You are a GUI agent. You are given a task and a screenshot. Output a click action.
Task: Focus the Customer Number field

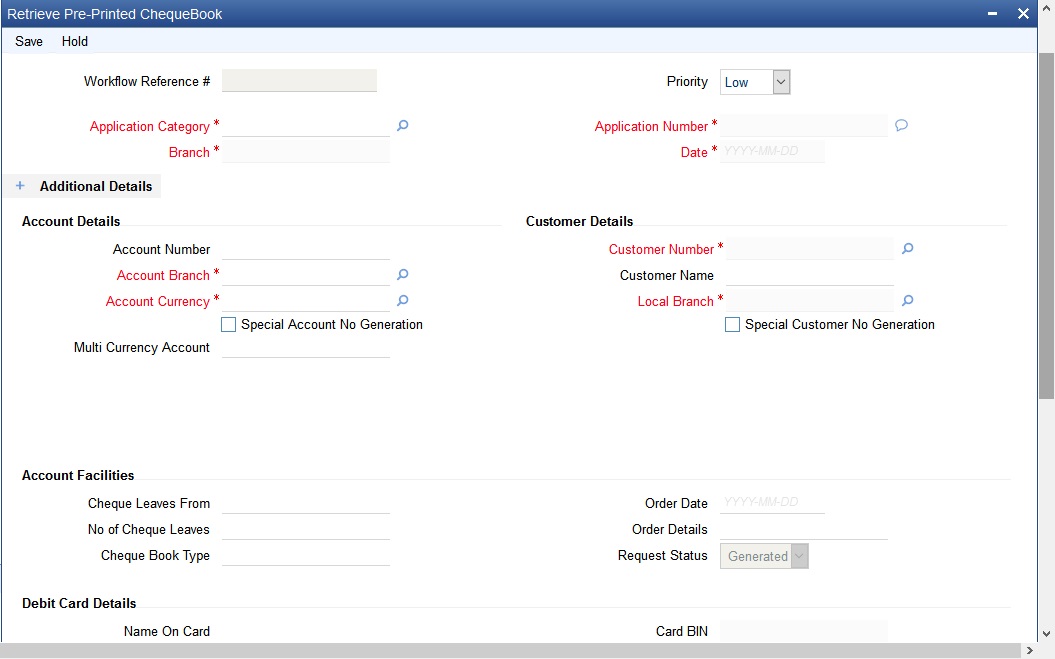click(810, 249)
